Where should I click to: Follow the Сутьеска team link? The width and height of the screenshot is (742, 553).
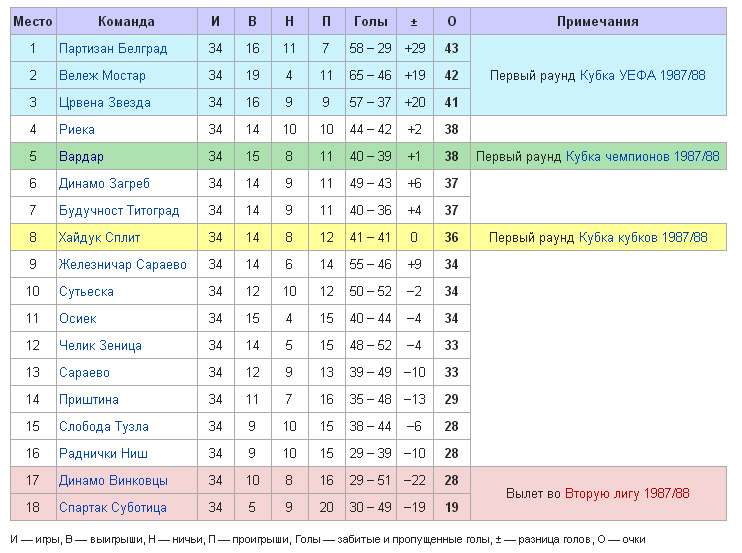coord(86,291)
